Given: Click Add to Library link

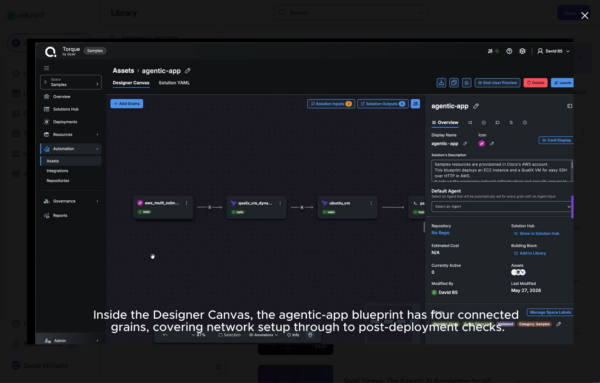Looking at the screenshot, I should pyautogui.click(x=530, y=253).
